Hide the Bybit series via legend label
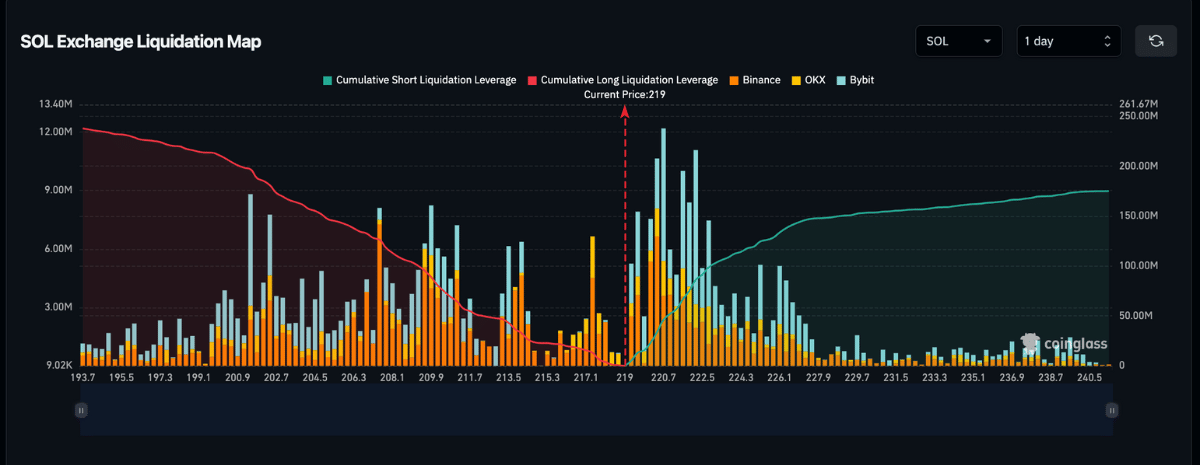The width and height of the screenshot is (1200, 465). pos(864,79)
